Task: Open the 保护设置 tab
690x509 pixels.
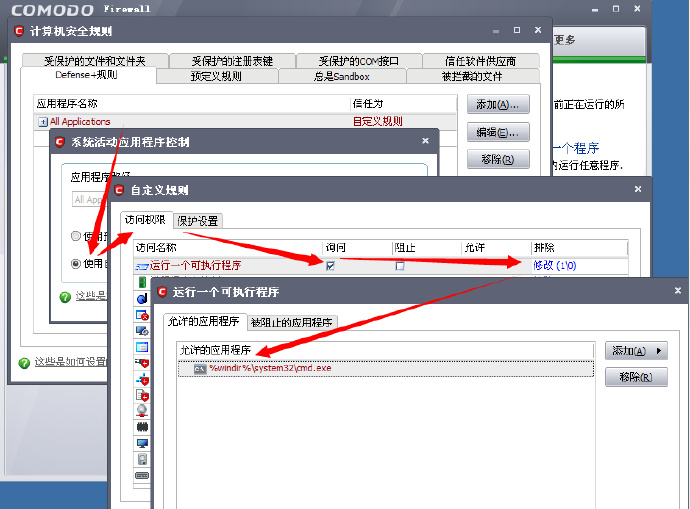Action: tap(198, 221)
